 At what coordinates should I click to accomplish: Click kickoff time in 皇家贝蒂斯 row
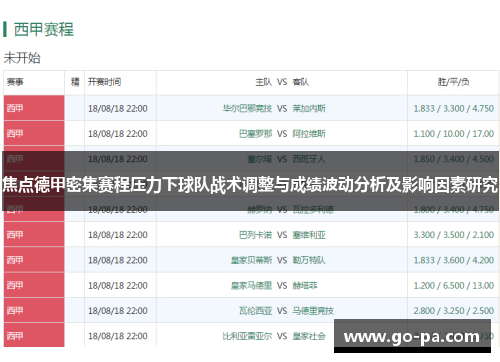(x=118, y=260)
